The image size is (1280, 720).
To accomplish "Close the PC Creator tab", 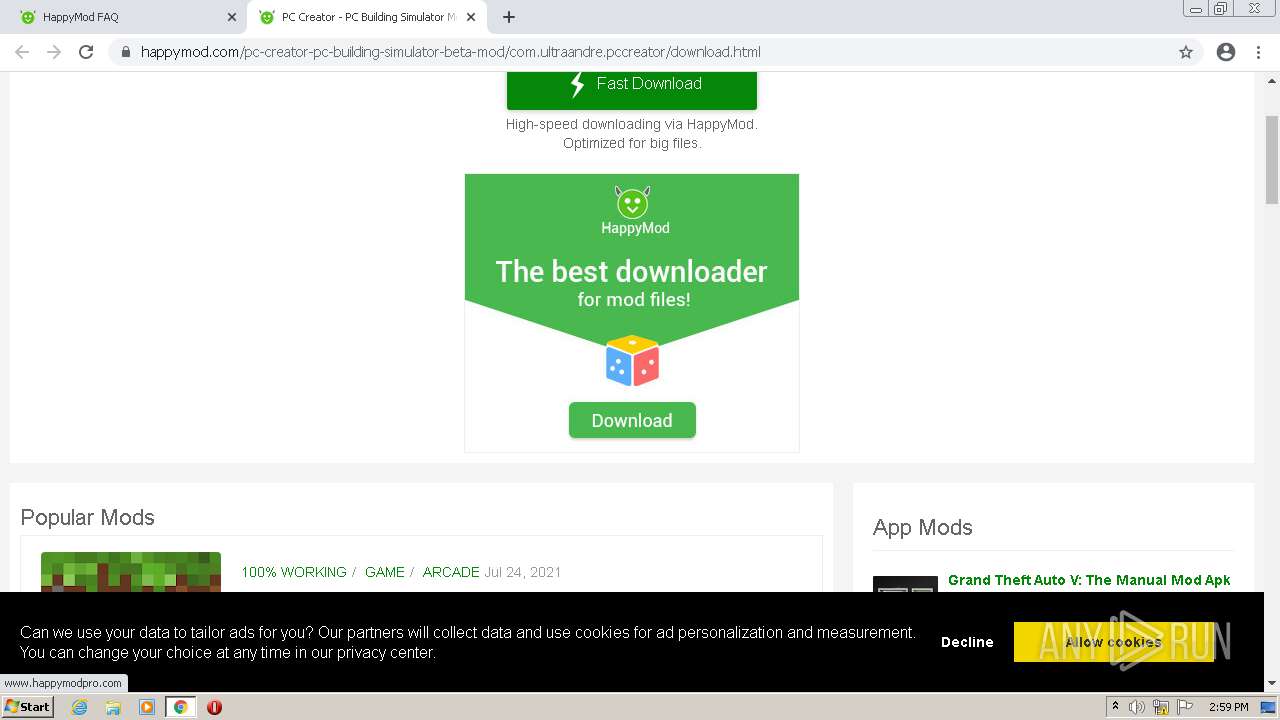I will (470, 17).
